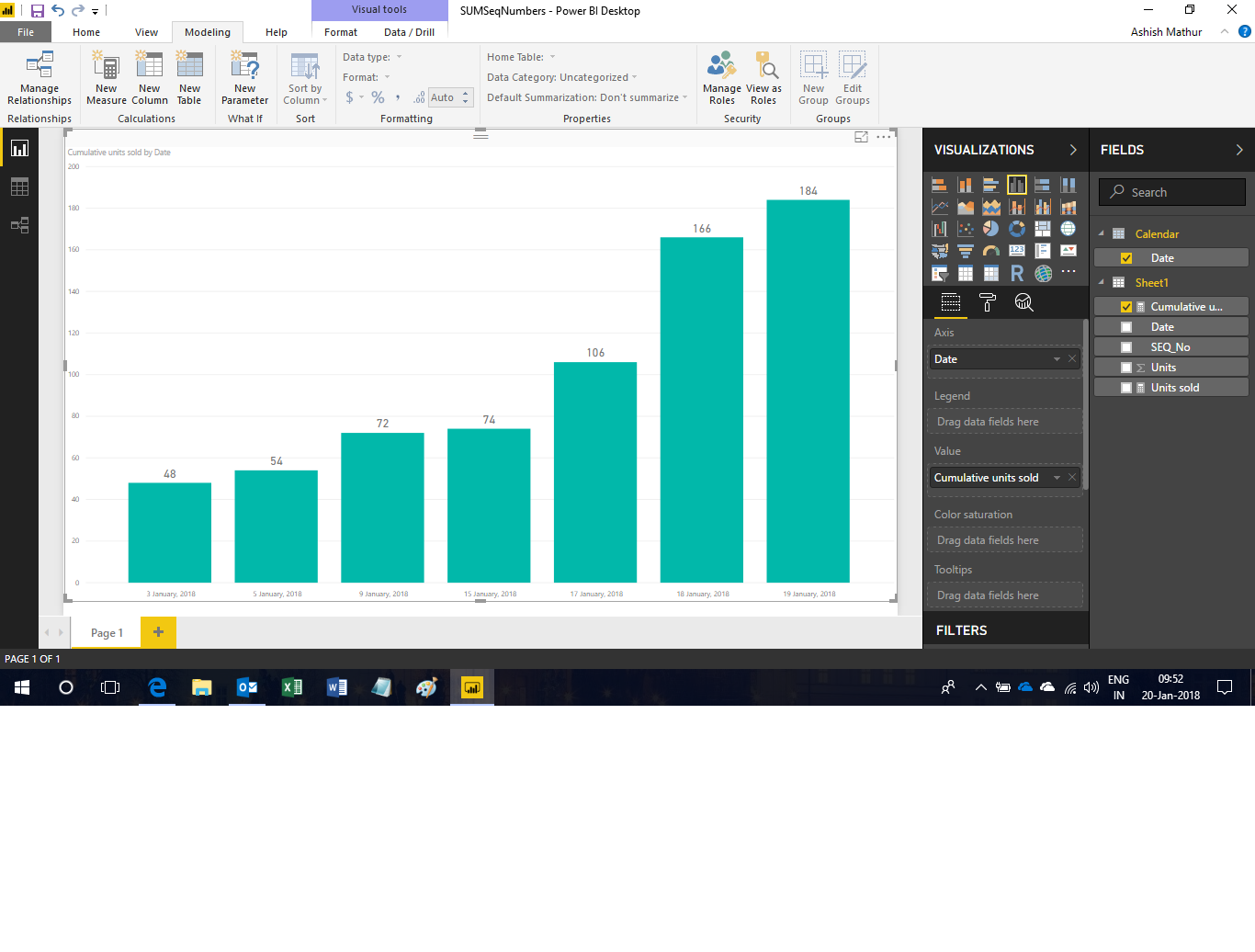Click the View as Roles icon
The image size is (1255, 952).
[x=763, y=78]
